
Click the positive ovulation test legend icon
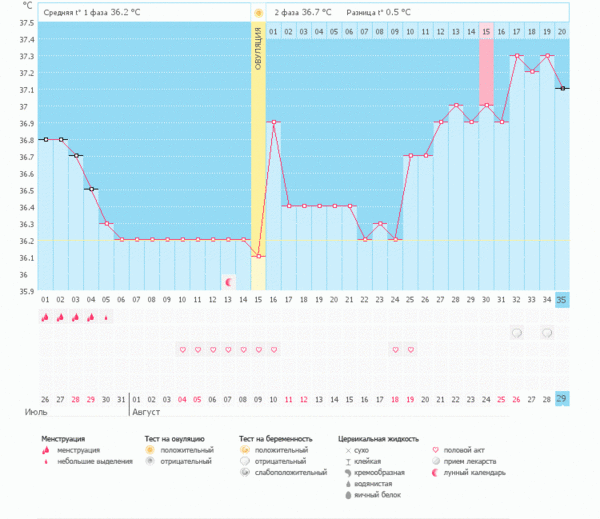click(x=151, y=451)
